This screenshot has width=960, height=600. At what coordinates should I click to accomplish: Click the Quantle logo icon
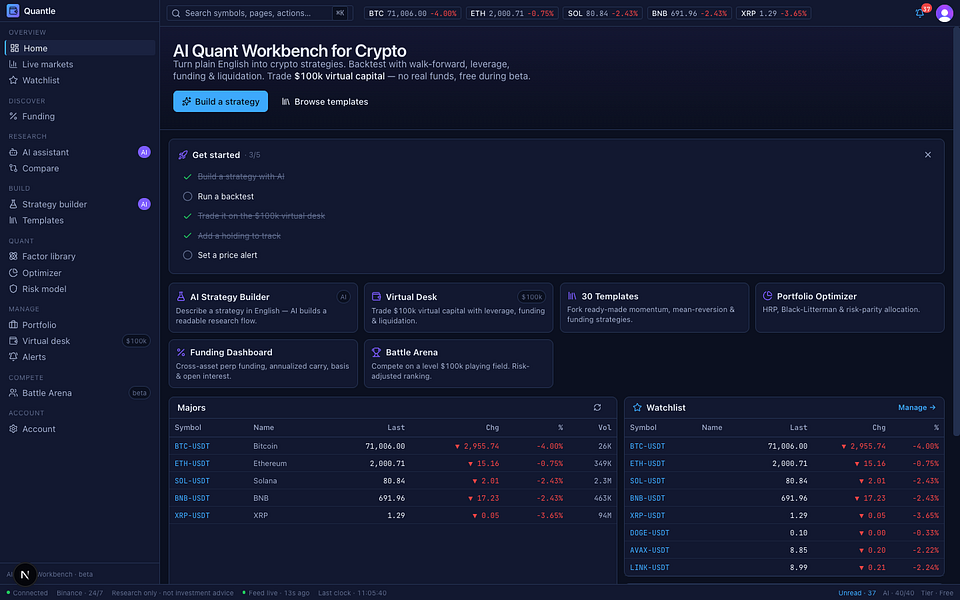[13, 10]
